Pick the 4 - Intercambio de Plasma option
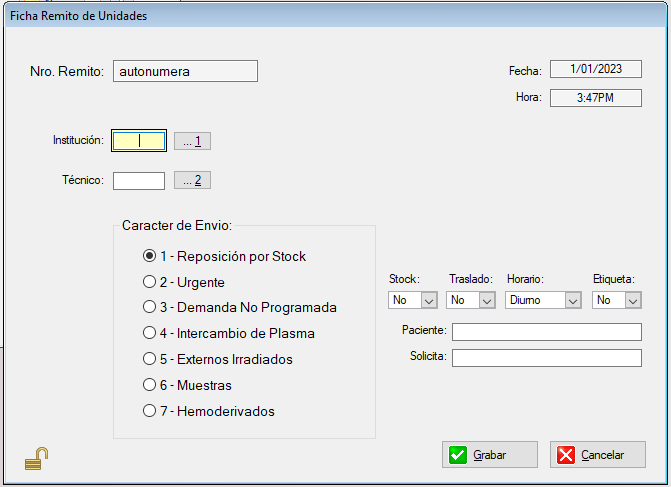671x487 pixels. point(150,333)
